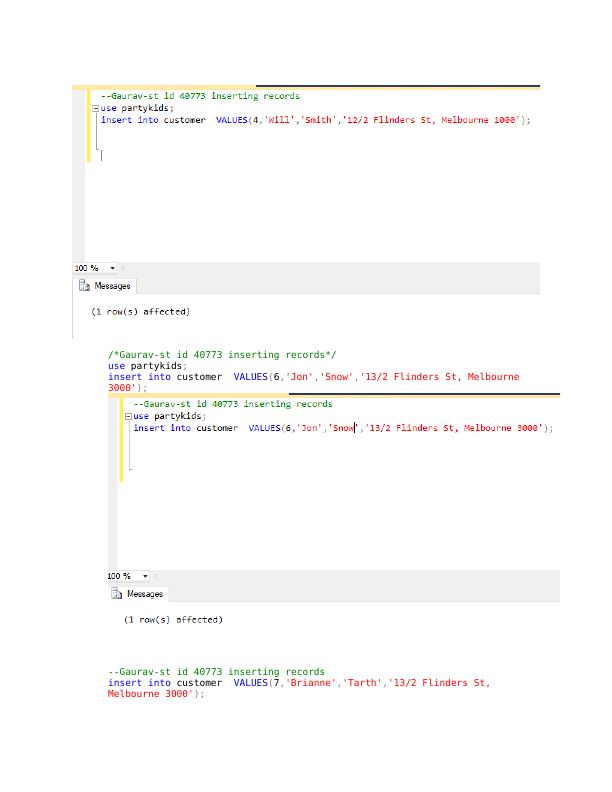Collapse the code block in the upper query editor
This screenshot has width=612, height=792.
95,108
